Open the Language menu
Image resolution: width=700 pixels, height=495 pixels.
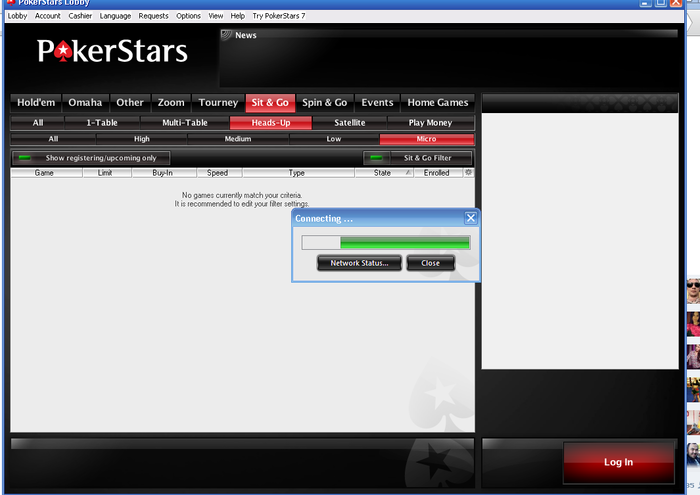point(115,16)
